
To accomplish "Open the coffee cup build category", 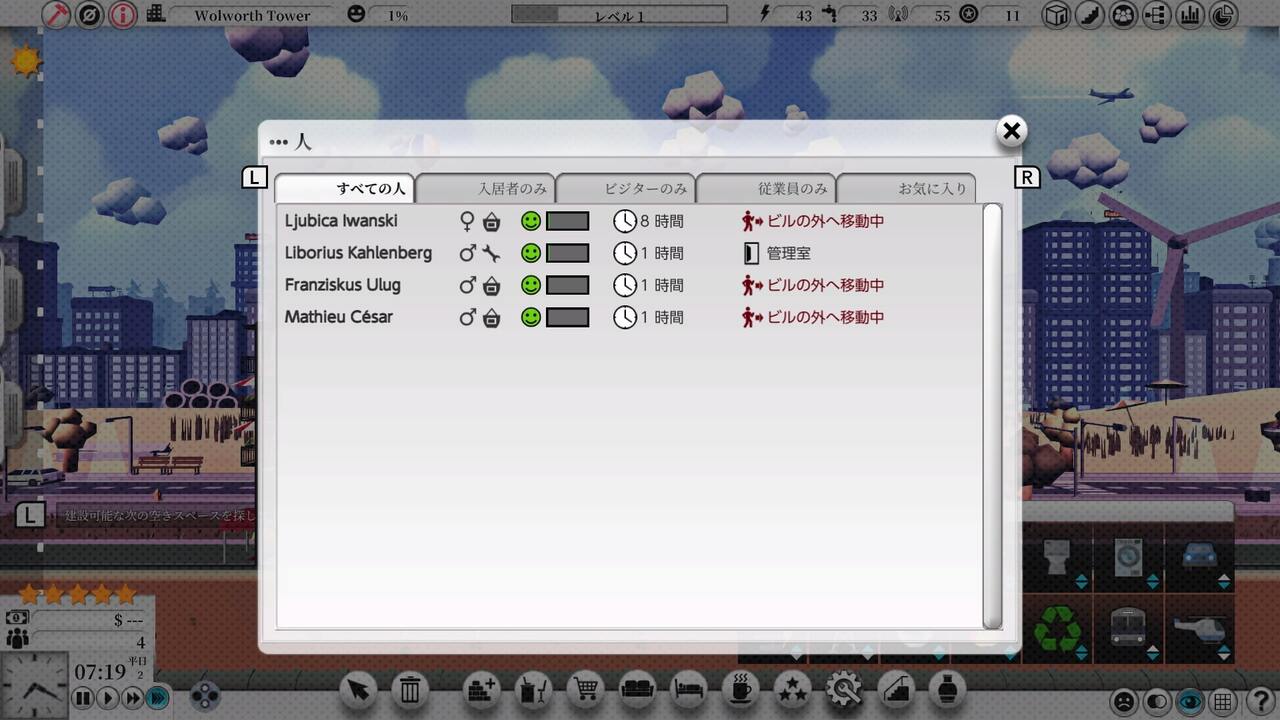I will pyautogui.click(x=740, y=690).
